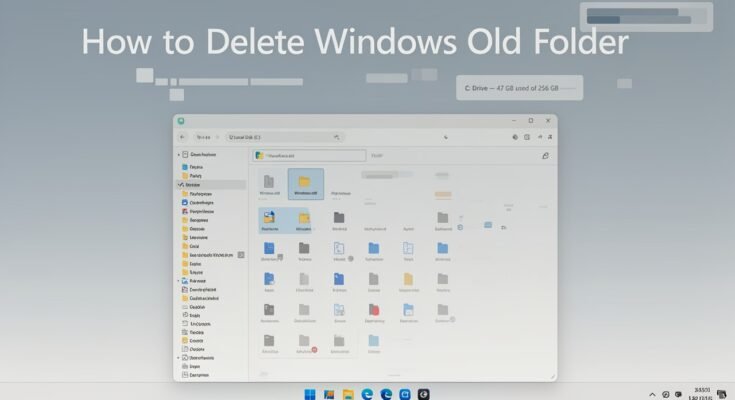Viewport: 735px width, 400px height.
Task: Select the gray folder with red badge
Action: [x=305, y=344]
